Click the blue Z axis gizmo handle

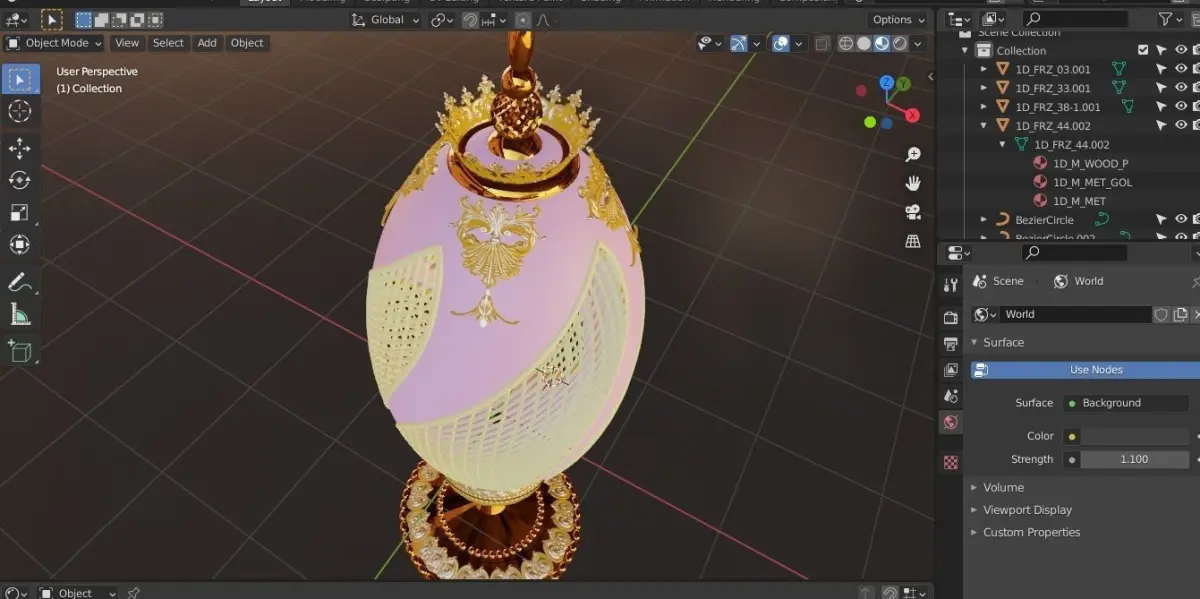coord(886,82)
